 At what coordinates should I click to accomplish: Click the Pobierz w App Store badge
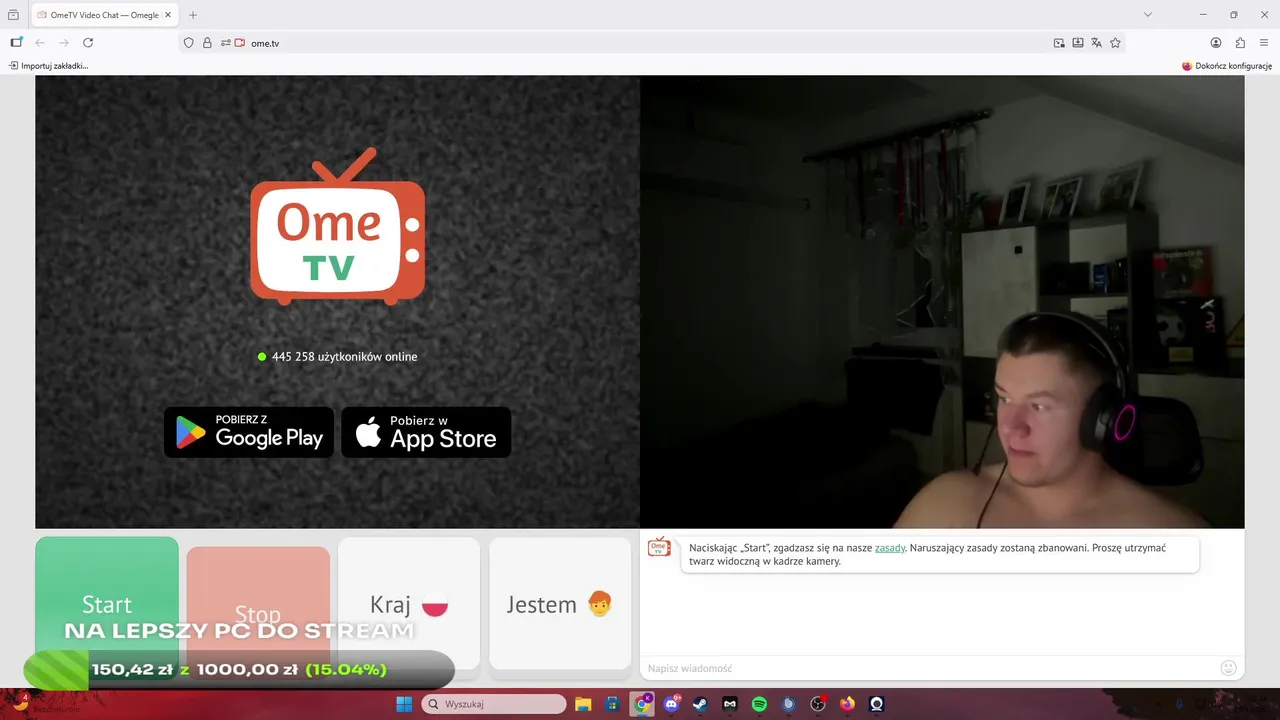pyautogui.click(x=426, y=432)
